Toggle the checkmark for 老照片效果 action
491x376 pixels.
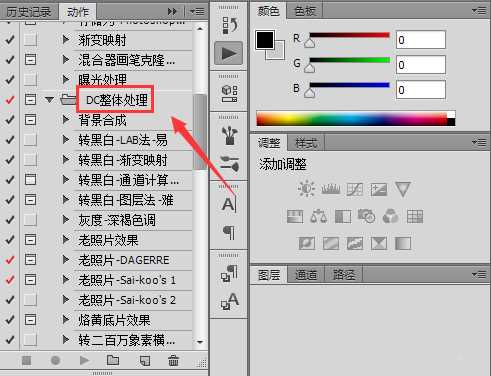click(x=10, y=240)
